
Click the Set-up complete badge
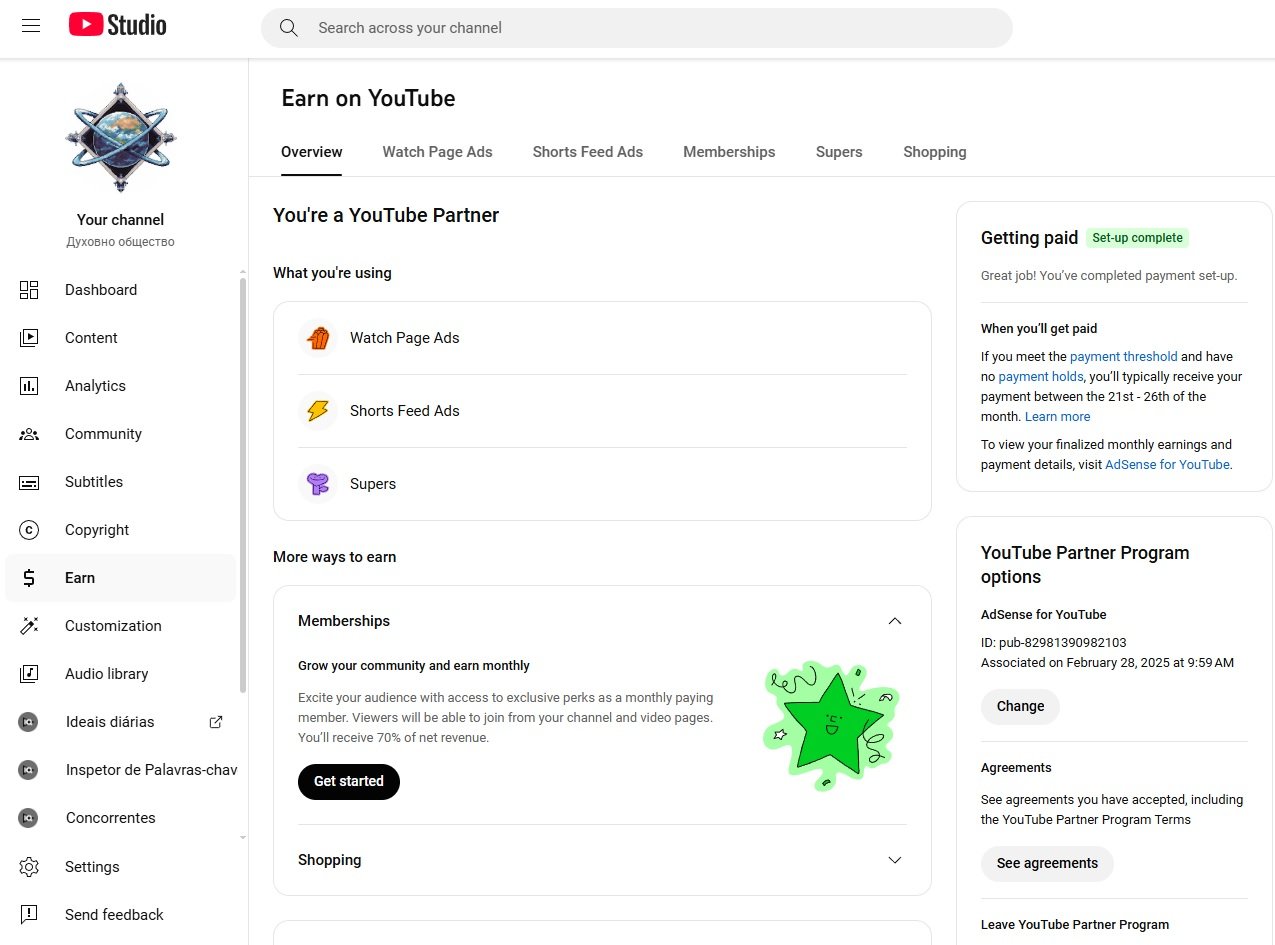[1137, 238]
